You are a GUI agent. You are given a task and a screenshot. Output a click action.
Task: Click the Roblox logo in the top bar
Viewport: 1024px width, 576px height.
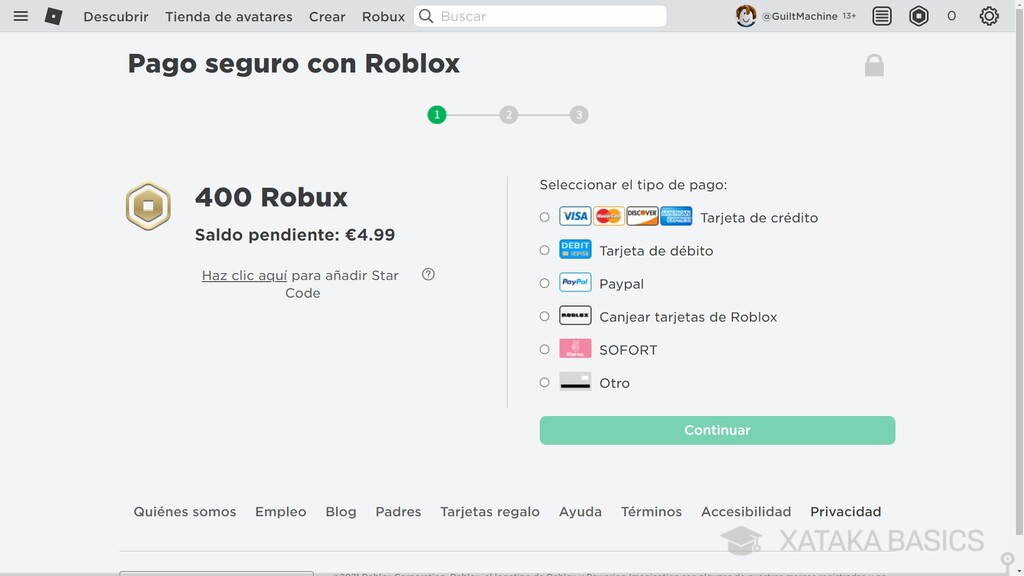[54, 15]
